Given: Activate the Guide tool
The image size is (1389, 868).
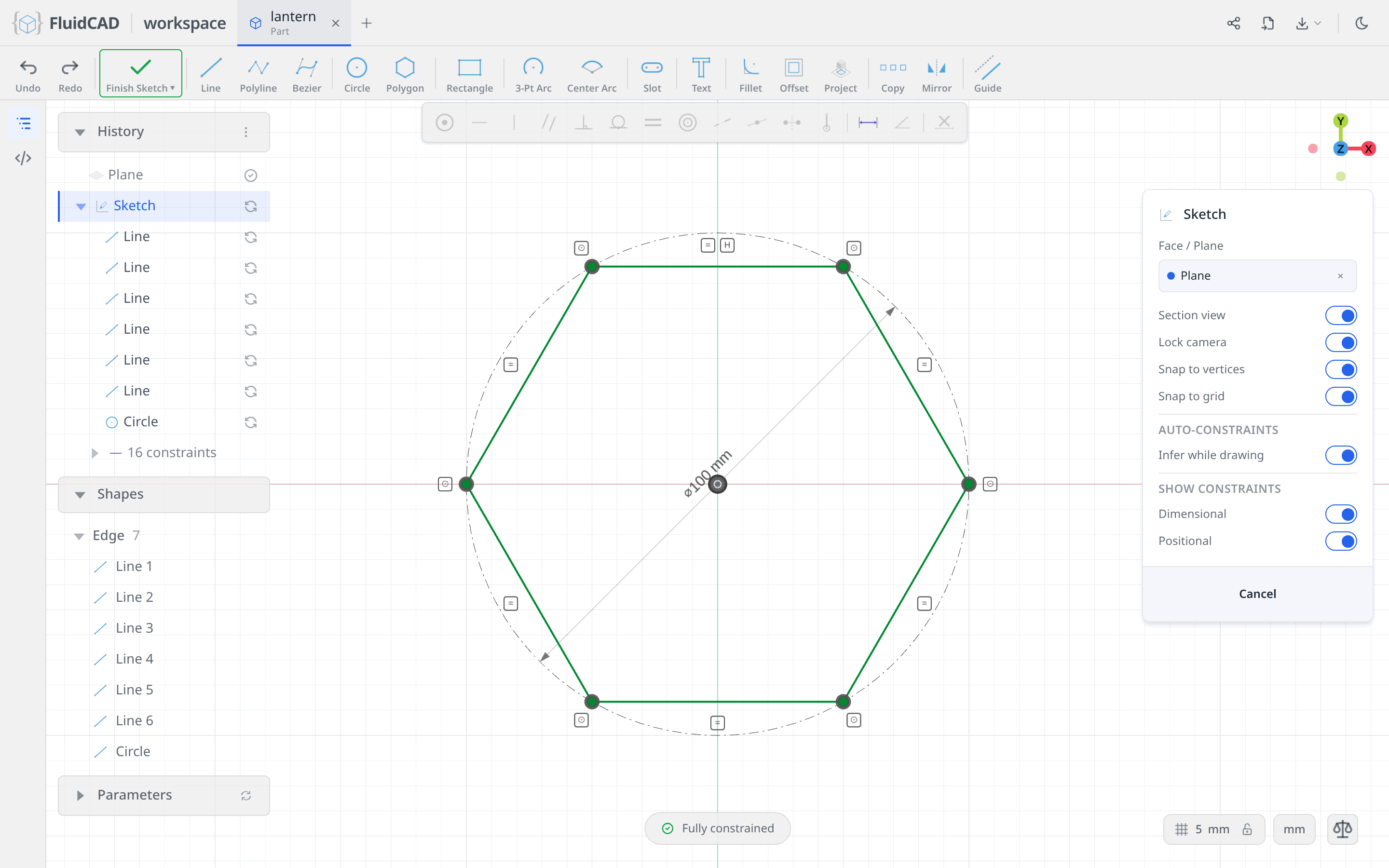Looking at the screenshot, I should (987, 75).
